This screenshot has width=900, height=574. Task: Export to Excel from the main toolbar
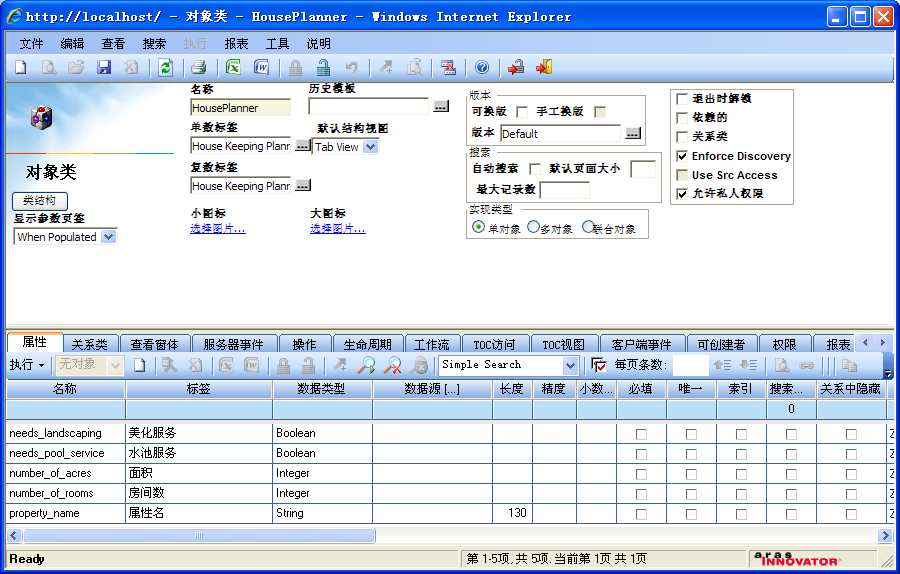(233, 68)
